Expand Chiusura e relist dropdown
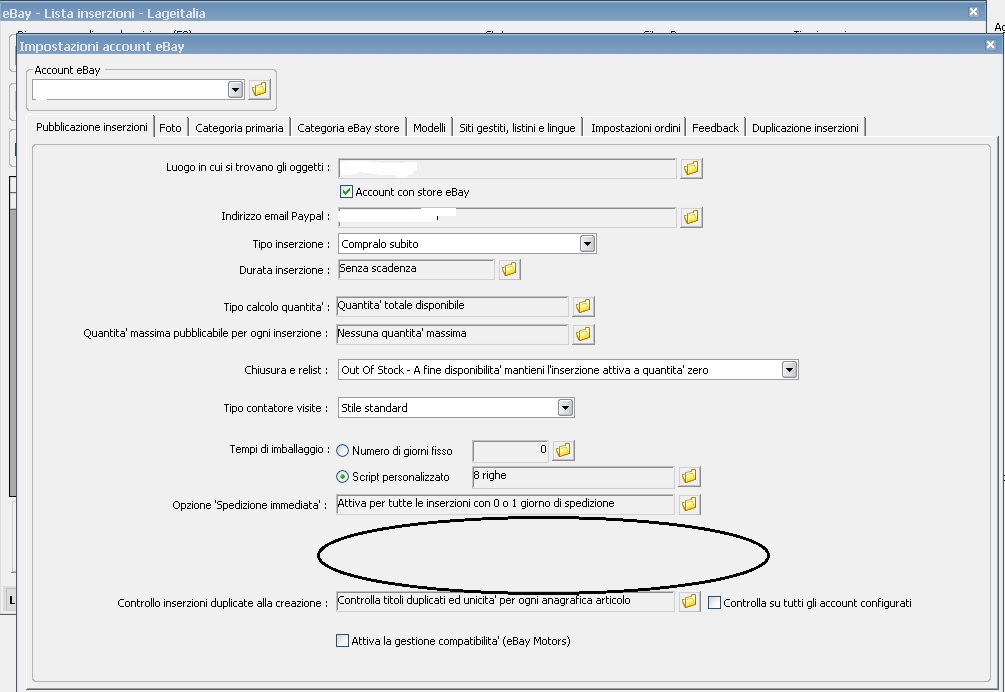Image resolution: width=1005 pixels, height=692 pixels. 790,370
